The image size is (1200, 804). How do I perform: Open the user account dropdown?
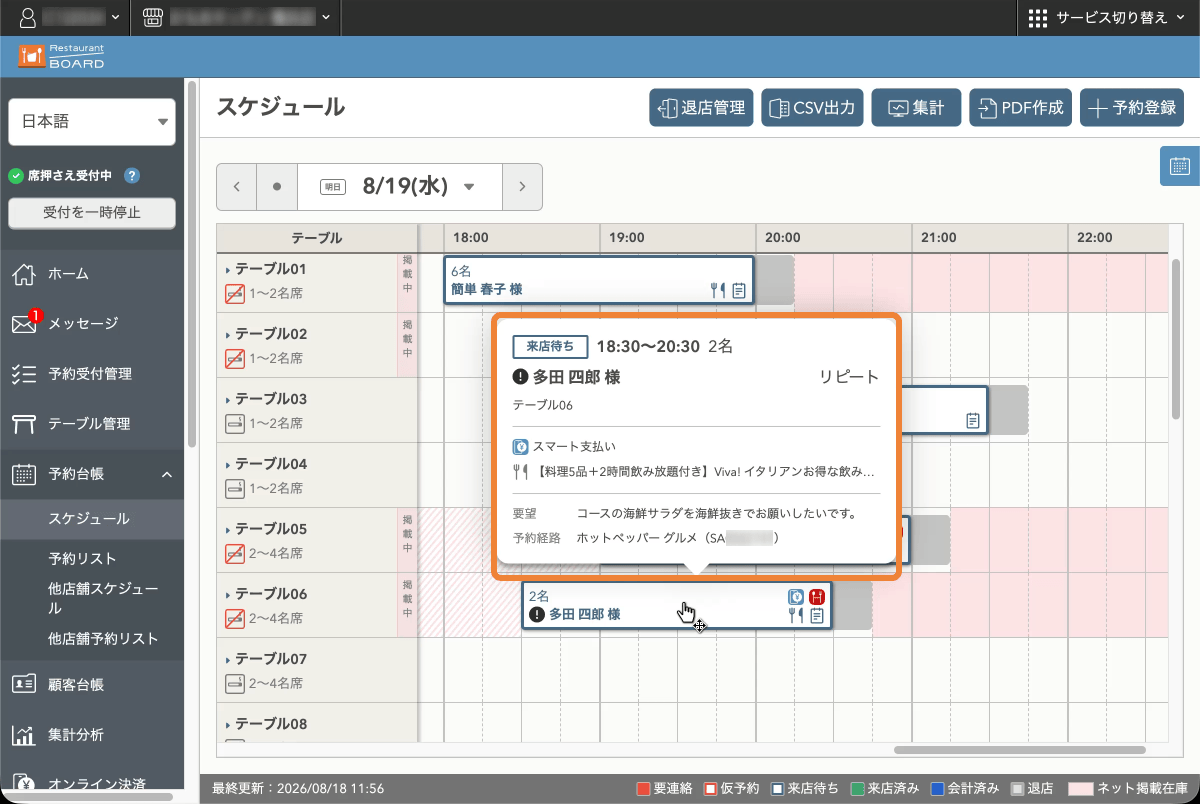[70, 17]
